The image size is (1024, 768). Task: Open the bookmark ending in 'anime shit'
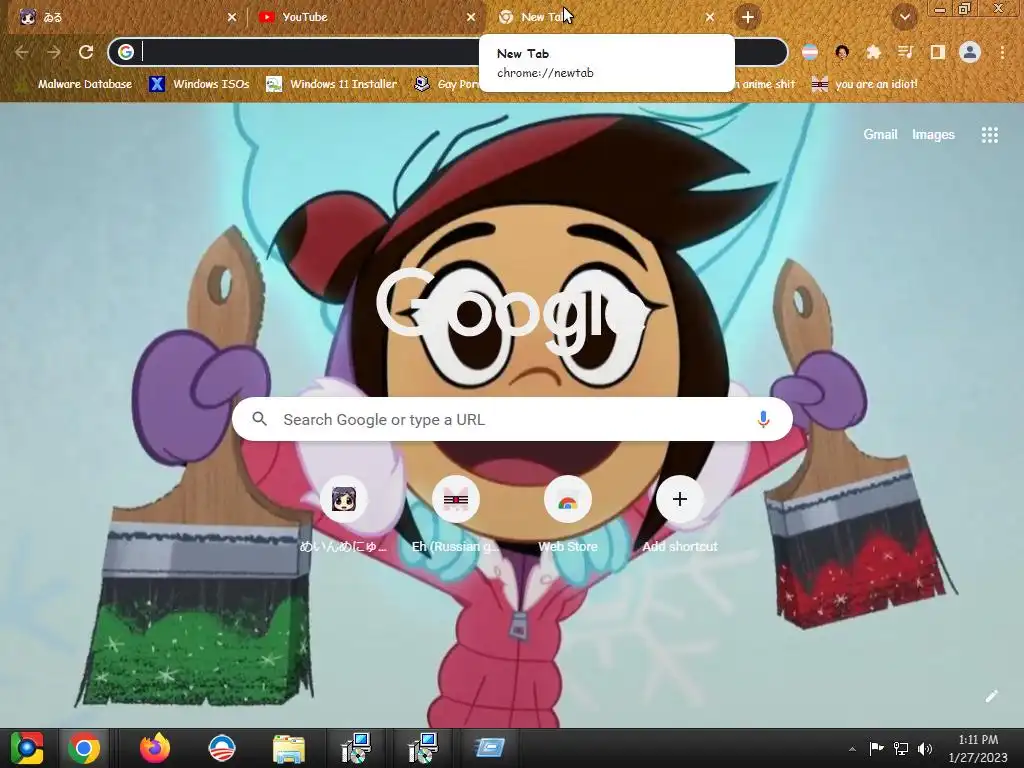(765, 84)
